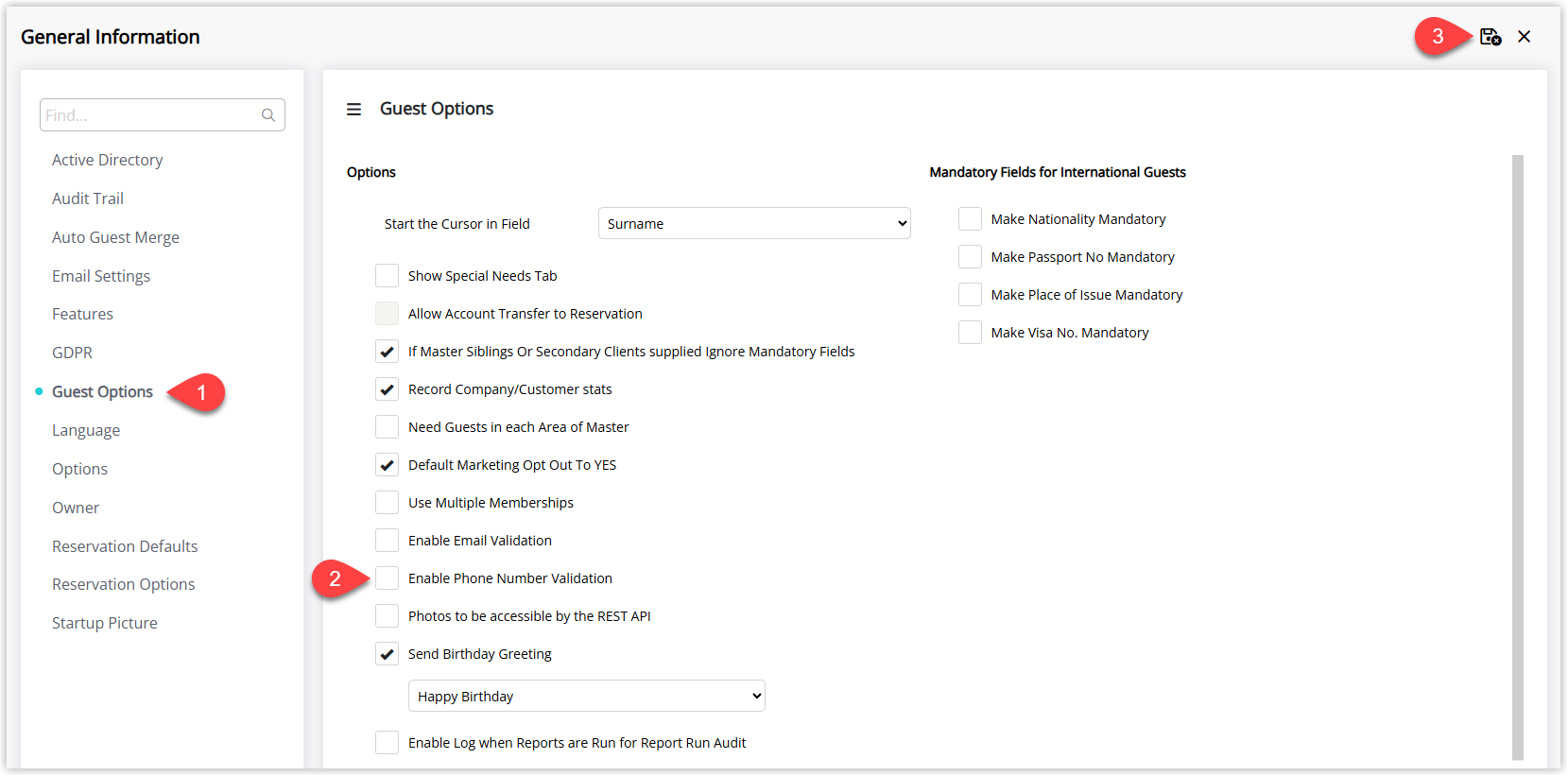Click the 'Start the Cursor in Field' label
Screen dimensions: 1568x776
[457, 224]
